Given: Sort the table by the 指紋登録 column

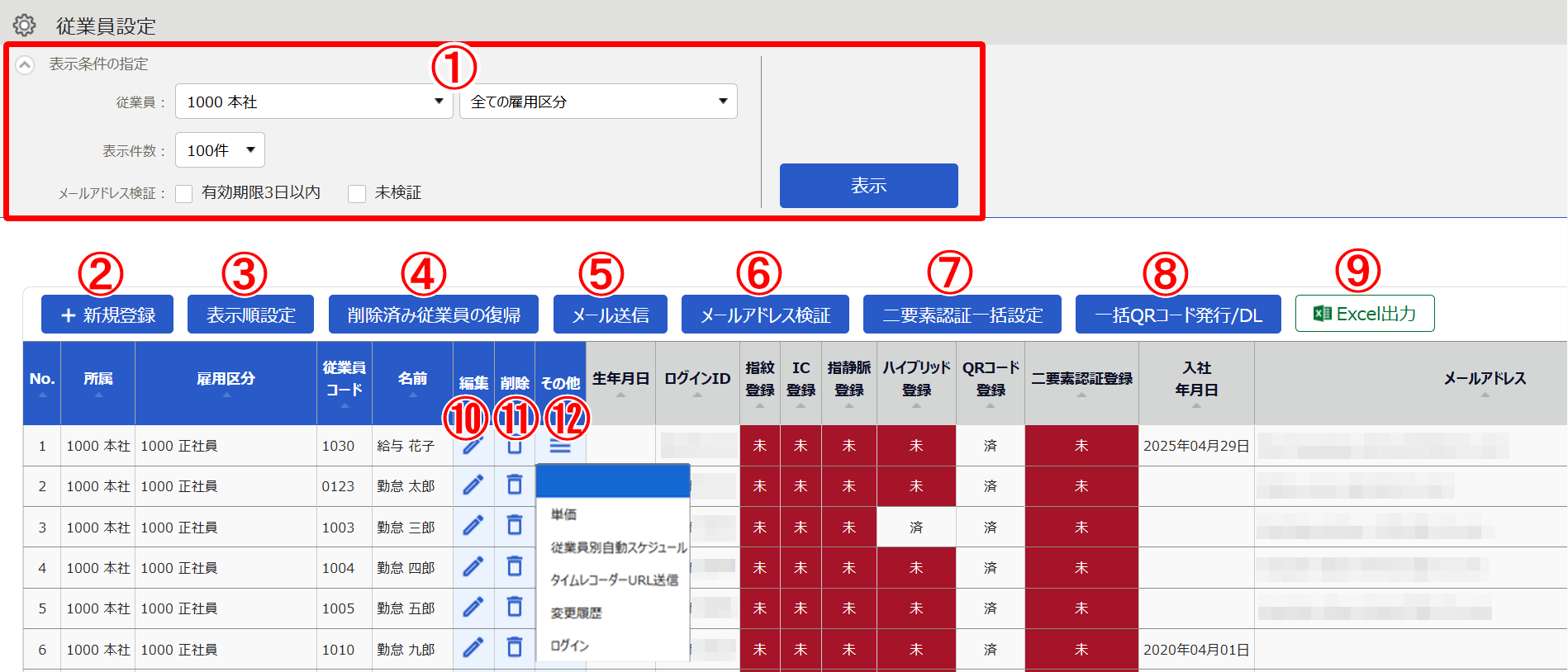Looking at the screenshot, I should pyautogui.click(x=760, y=405).
